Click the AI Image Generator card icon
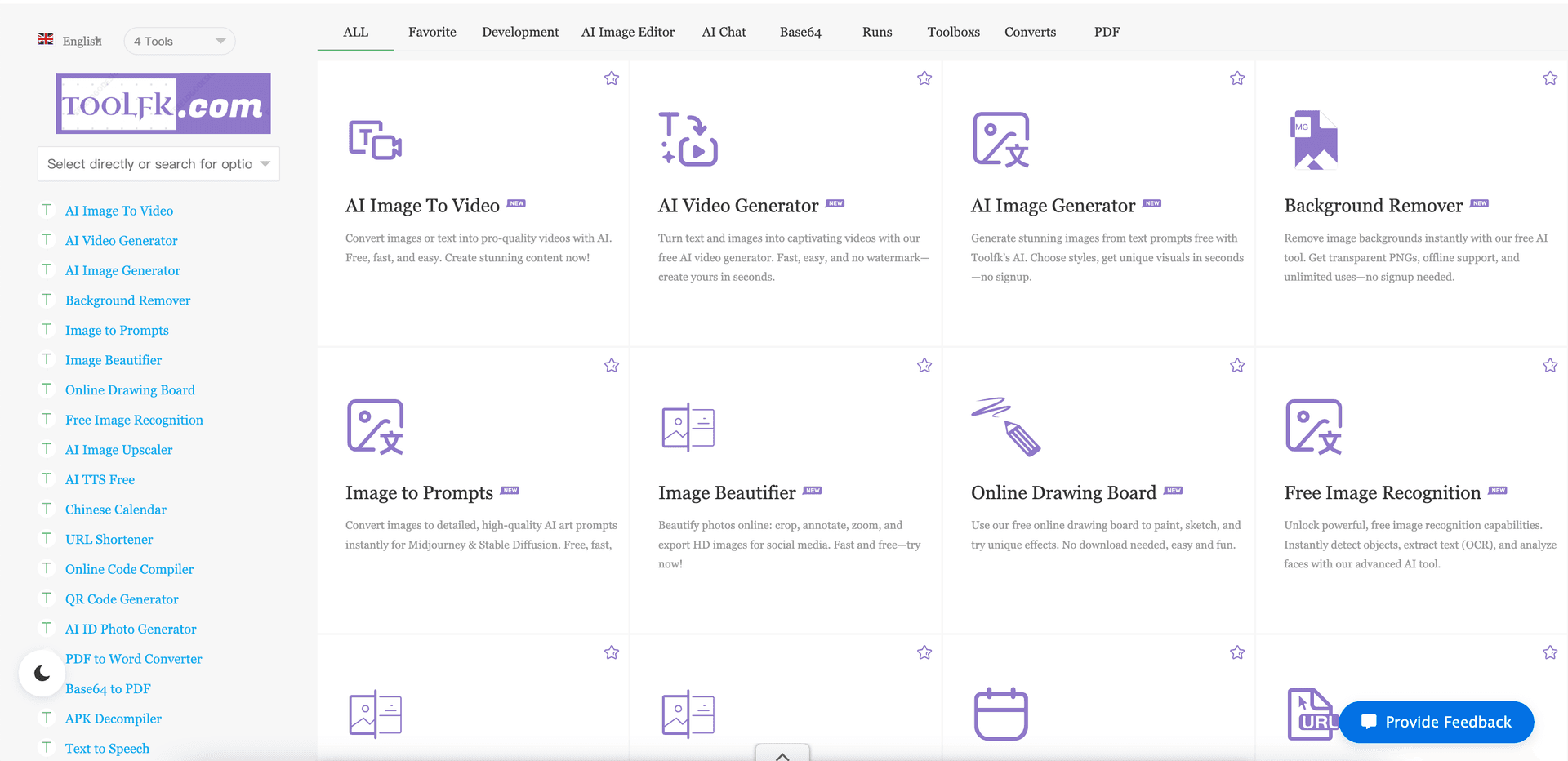This screenshot has height=761, width=1568. coord(1000,140)
